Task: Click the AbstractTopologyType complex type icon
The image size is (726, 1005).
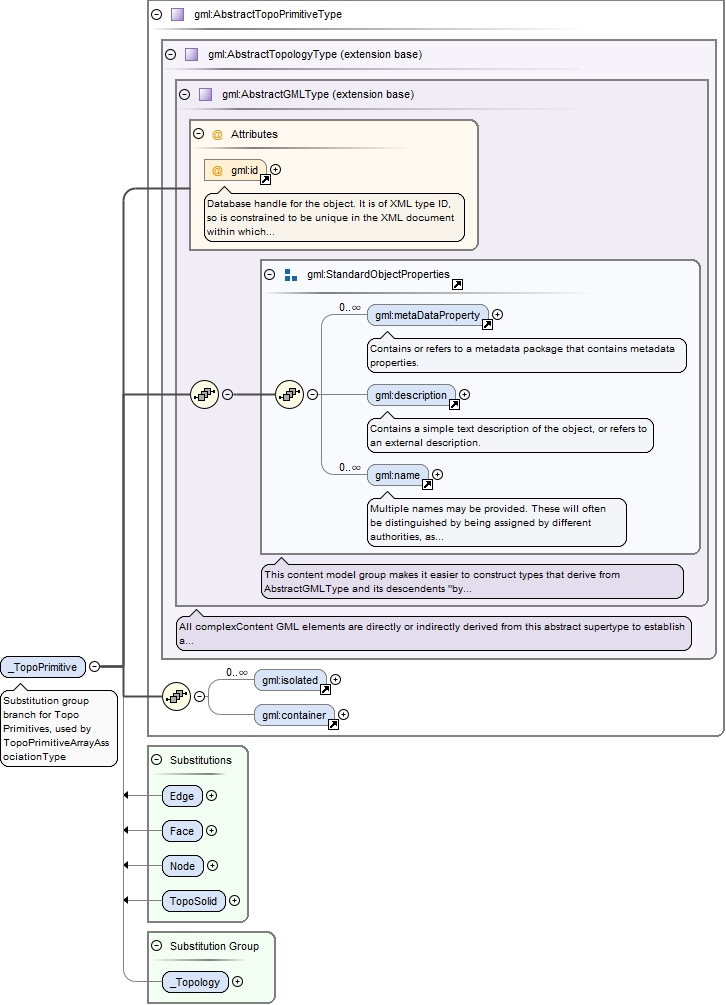Action: click(x=192, y=54)
